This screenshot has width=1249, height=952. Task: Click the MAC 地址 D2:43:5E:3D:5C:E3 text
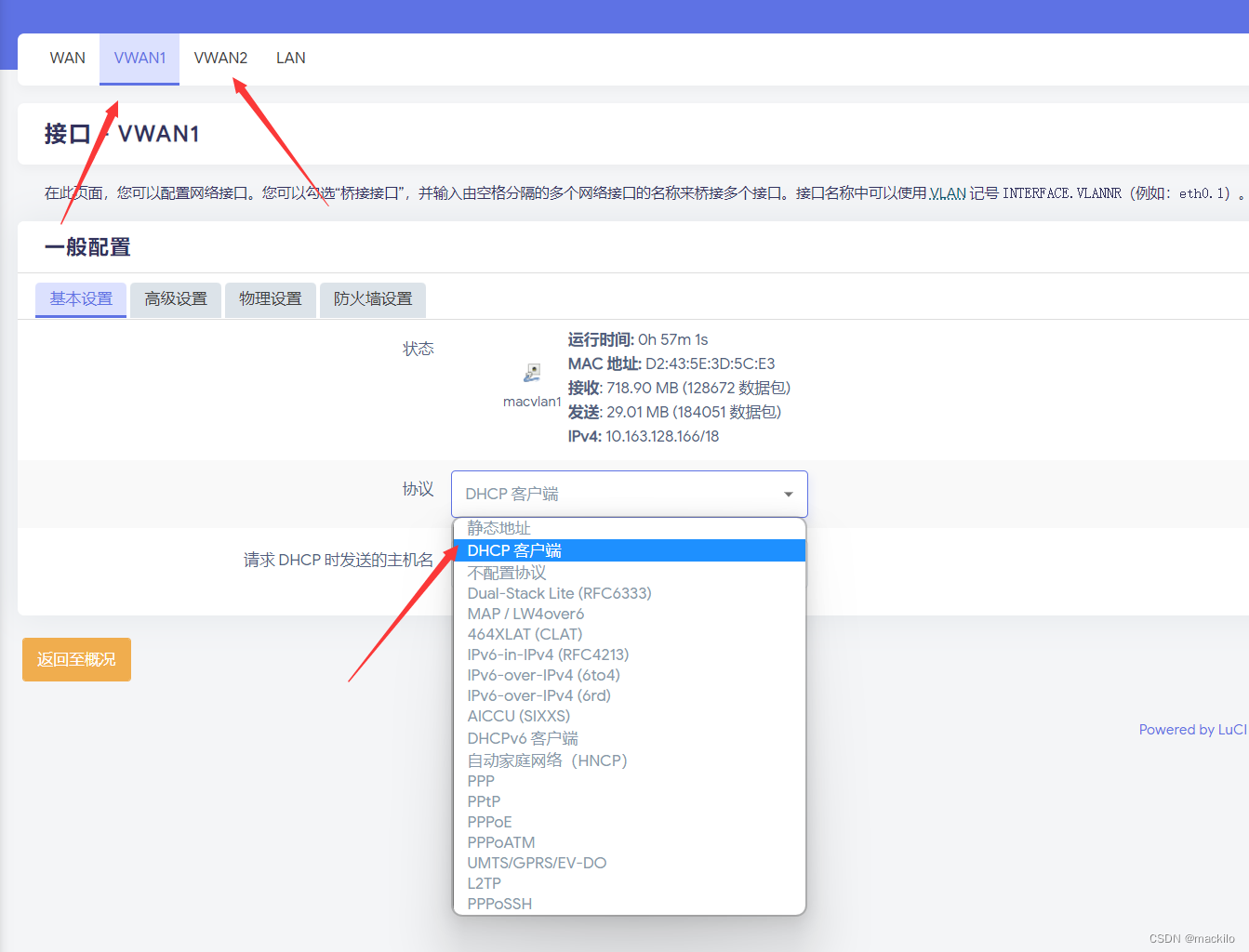671,364
